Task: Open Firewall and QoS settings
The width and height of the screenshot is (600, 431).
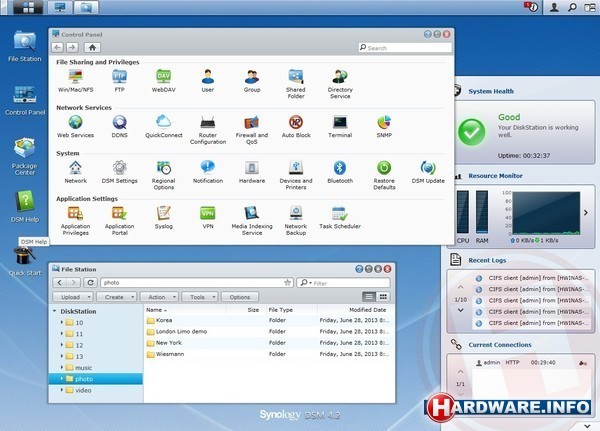Action: [252, 129]
